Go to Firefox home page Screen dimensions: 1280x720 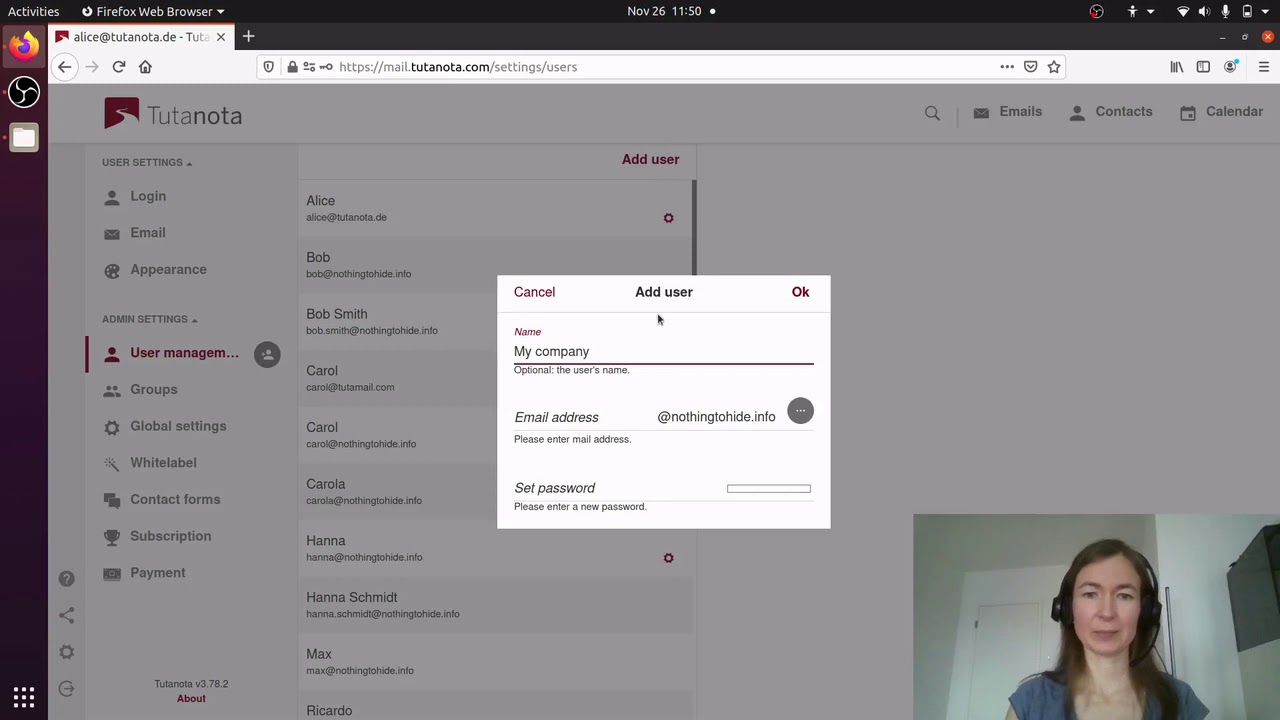pos(145,67)
